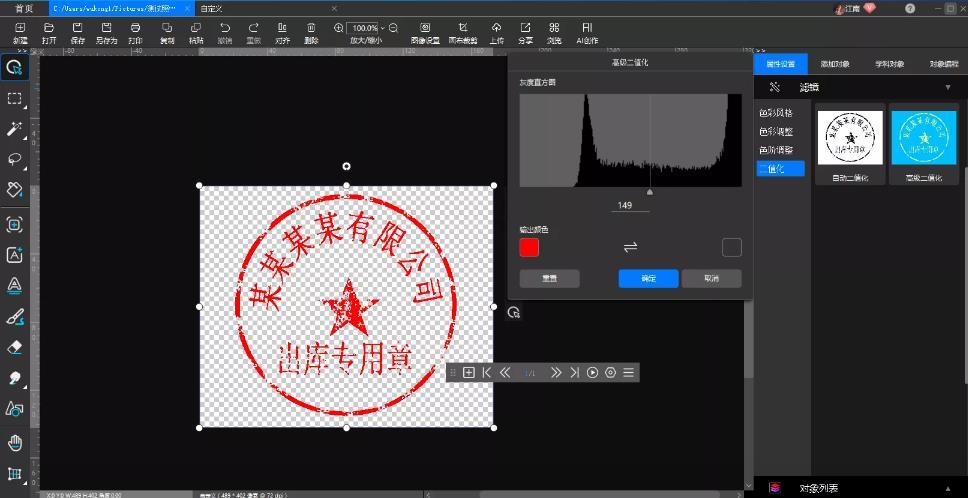Click the 复制 (Copy) icon
This screenshot has width=968, height=498.
pyautogui.click(x=167, y=28)
